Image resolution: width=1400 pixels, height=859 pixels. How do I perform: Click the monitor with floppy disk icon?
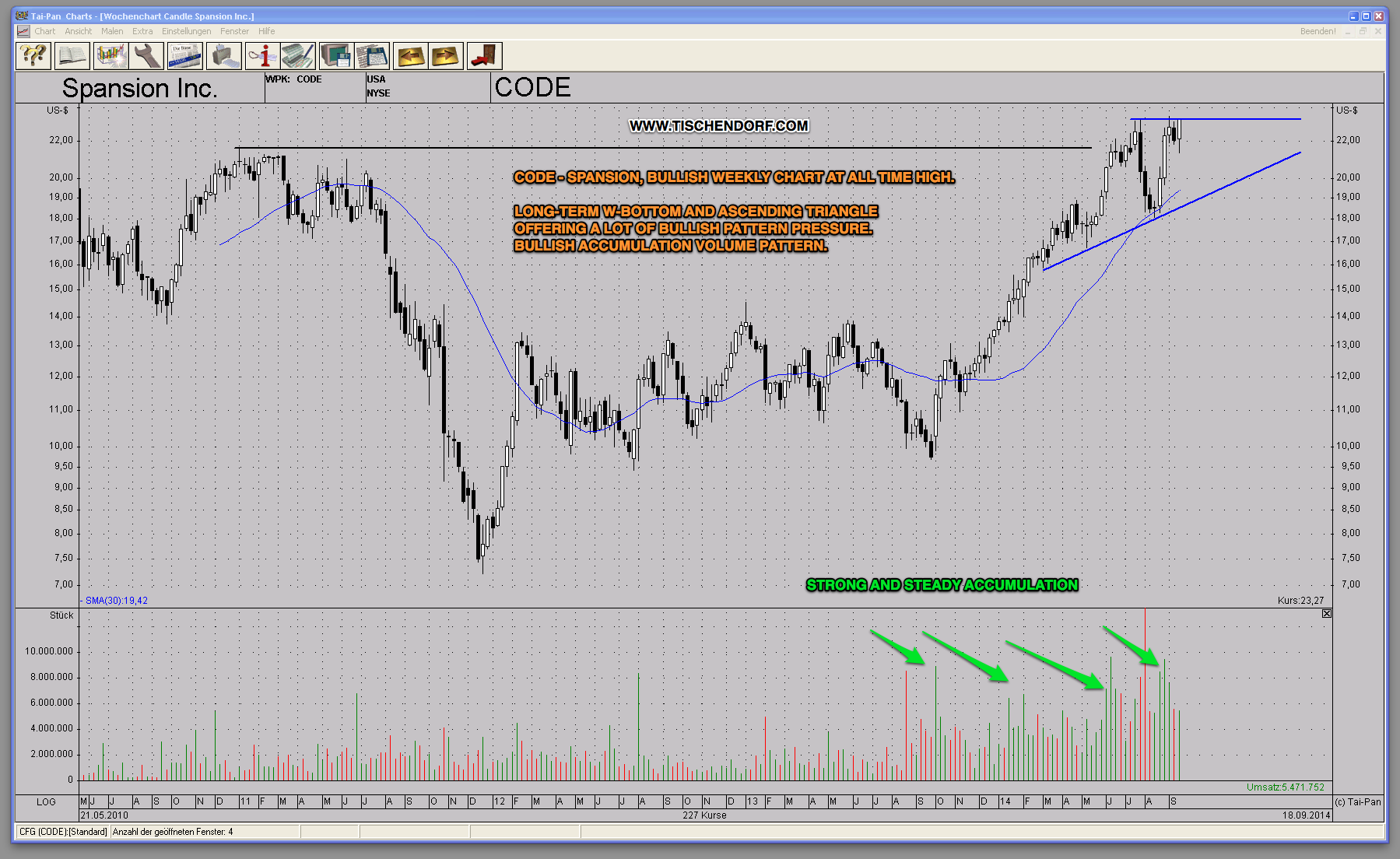(x=336, y=56)
